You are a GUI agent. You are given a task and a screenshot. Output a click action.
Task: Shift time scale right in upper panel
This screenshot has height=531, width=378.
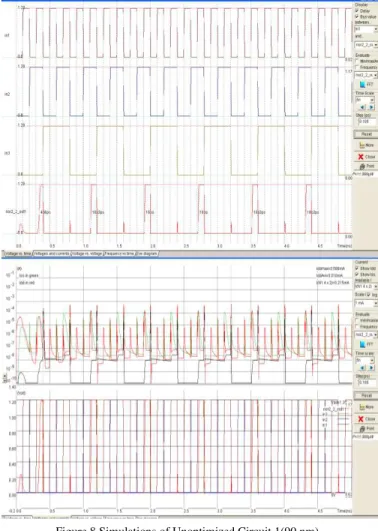371,107
